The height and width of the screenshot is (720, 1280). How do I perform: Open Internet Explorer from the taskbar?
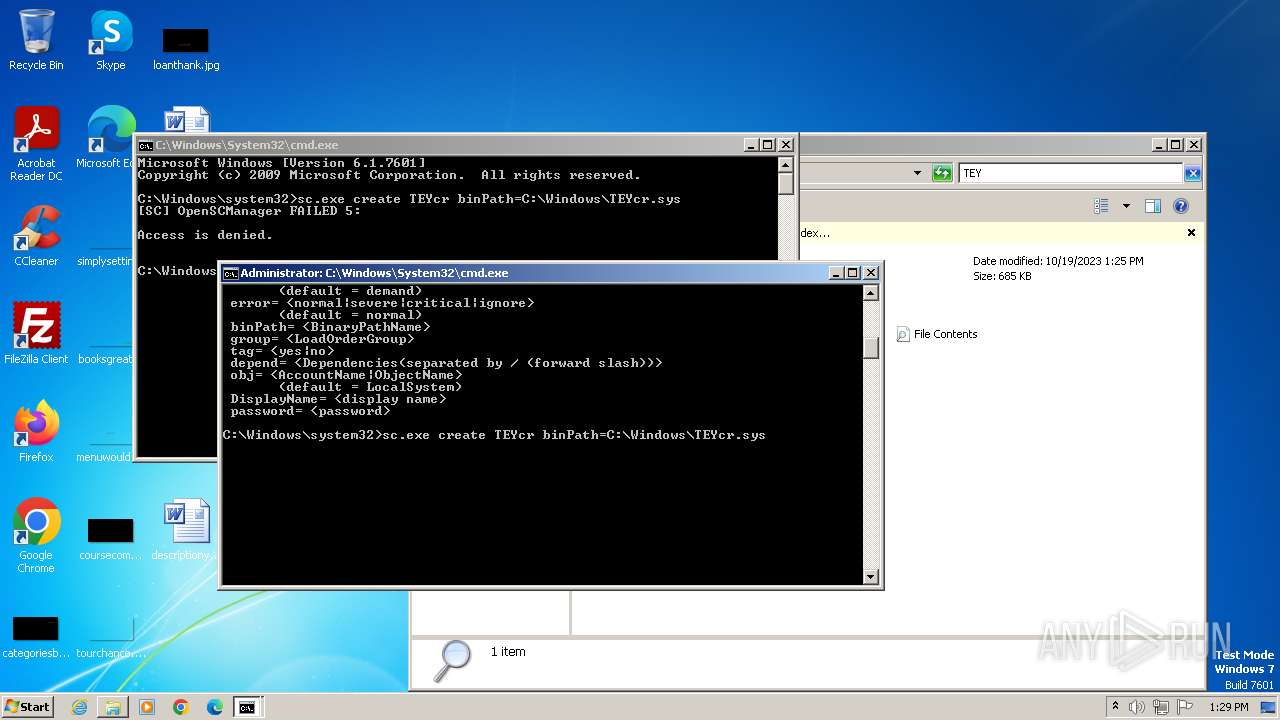(x=79, y=707)
